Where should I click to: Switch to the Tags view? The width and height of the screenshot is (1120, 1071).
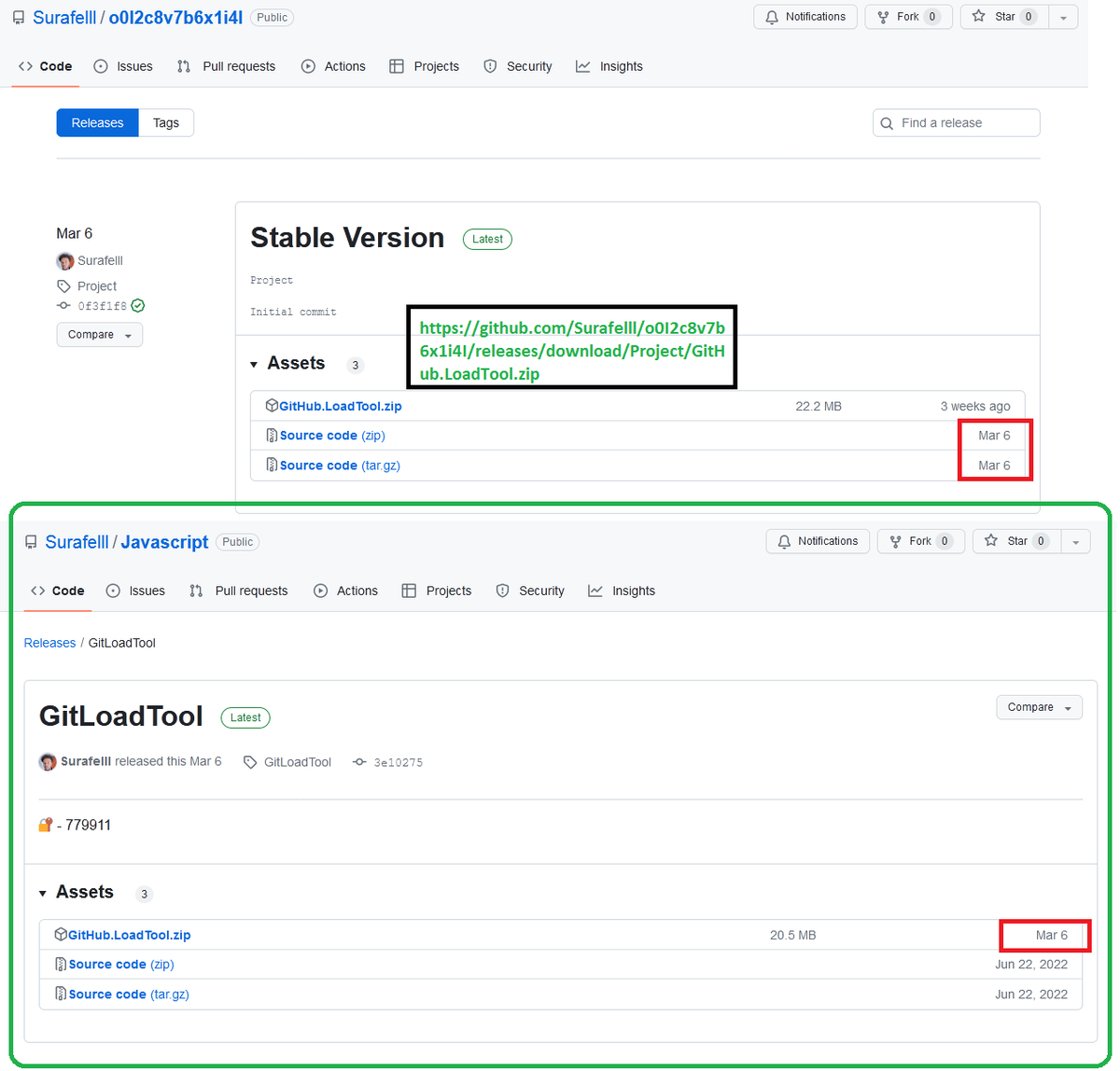tap(166, 123)
